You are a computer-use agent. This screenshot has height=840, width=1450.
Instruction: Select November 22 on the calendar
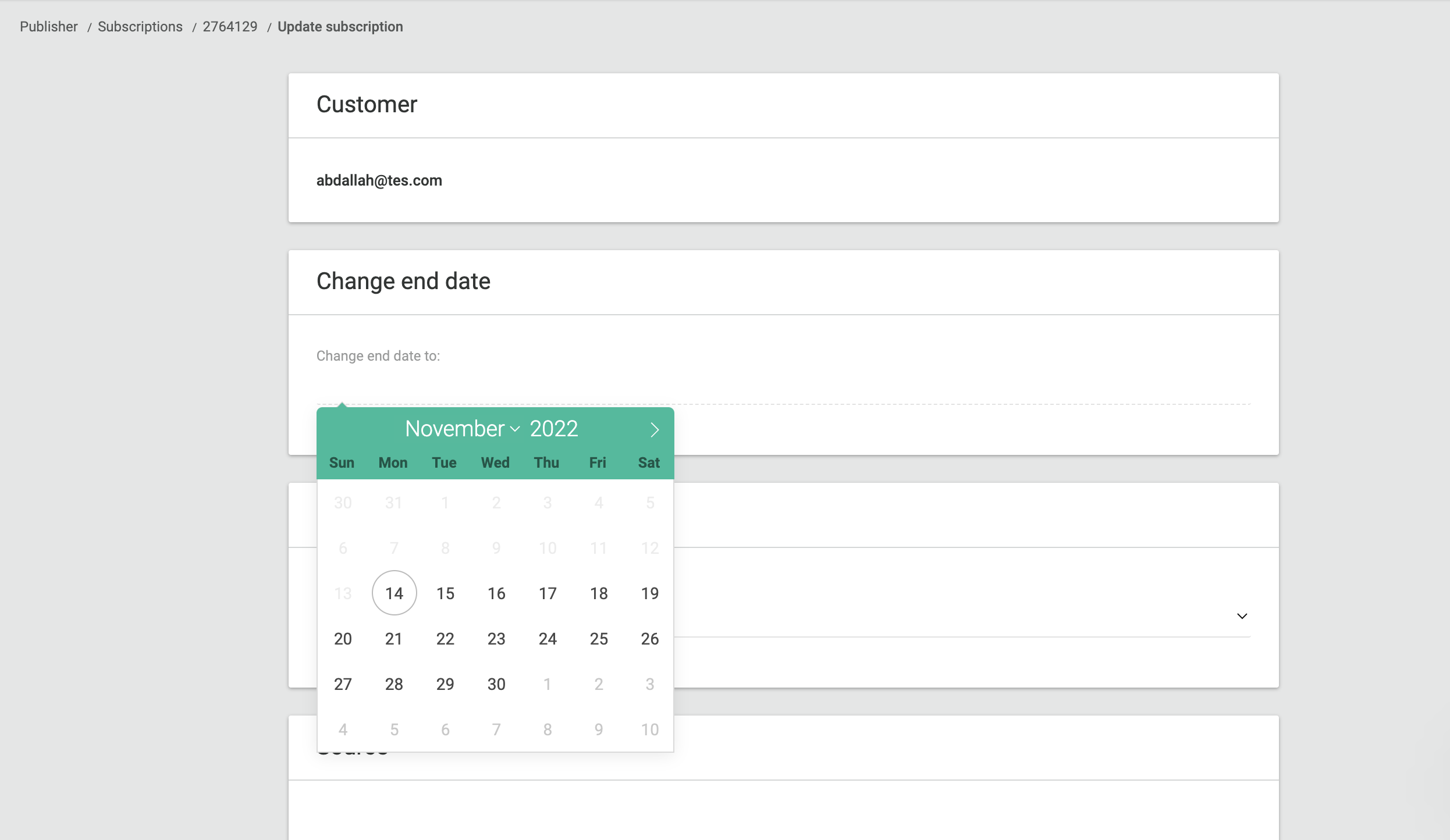(445, 639)
